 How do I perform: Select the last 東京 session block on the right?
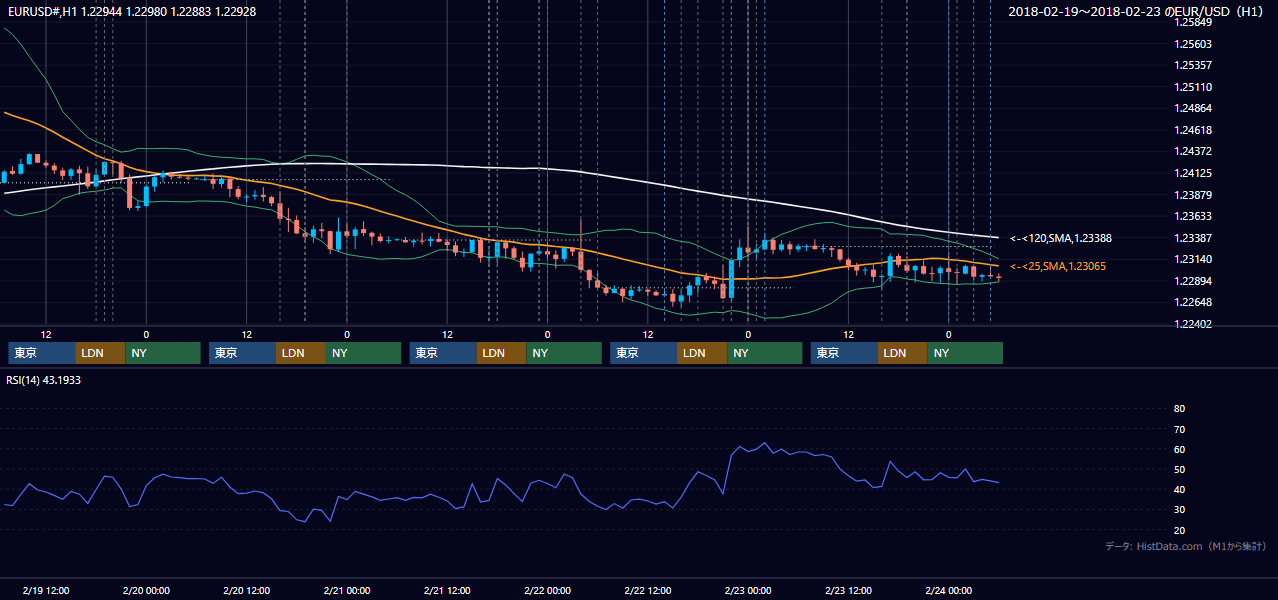tap(845, 353)
